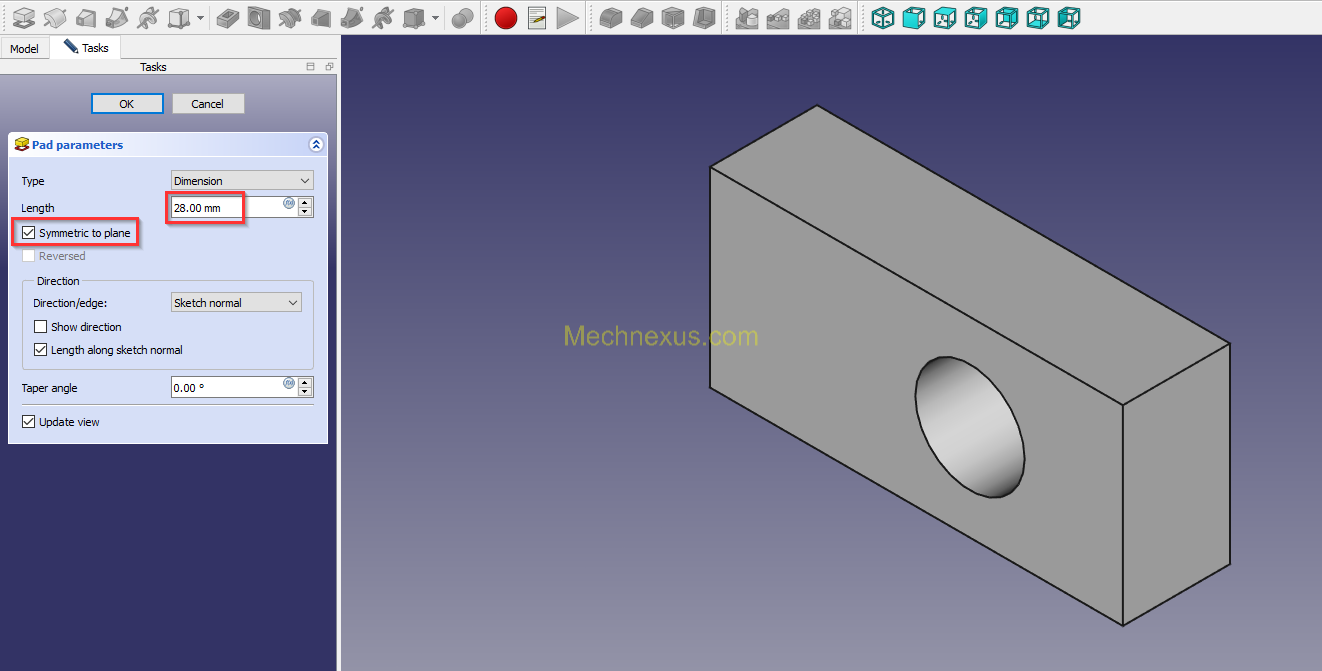Click the Subtractive primitive cube icon
Image resolution: width=1322 pixels, height=671 pixels.
click(413, 17)
